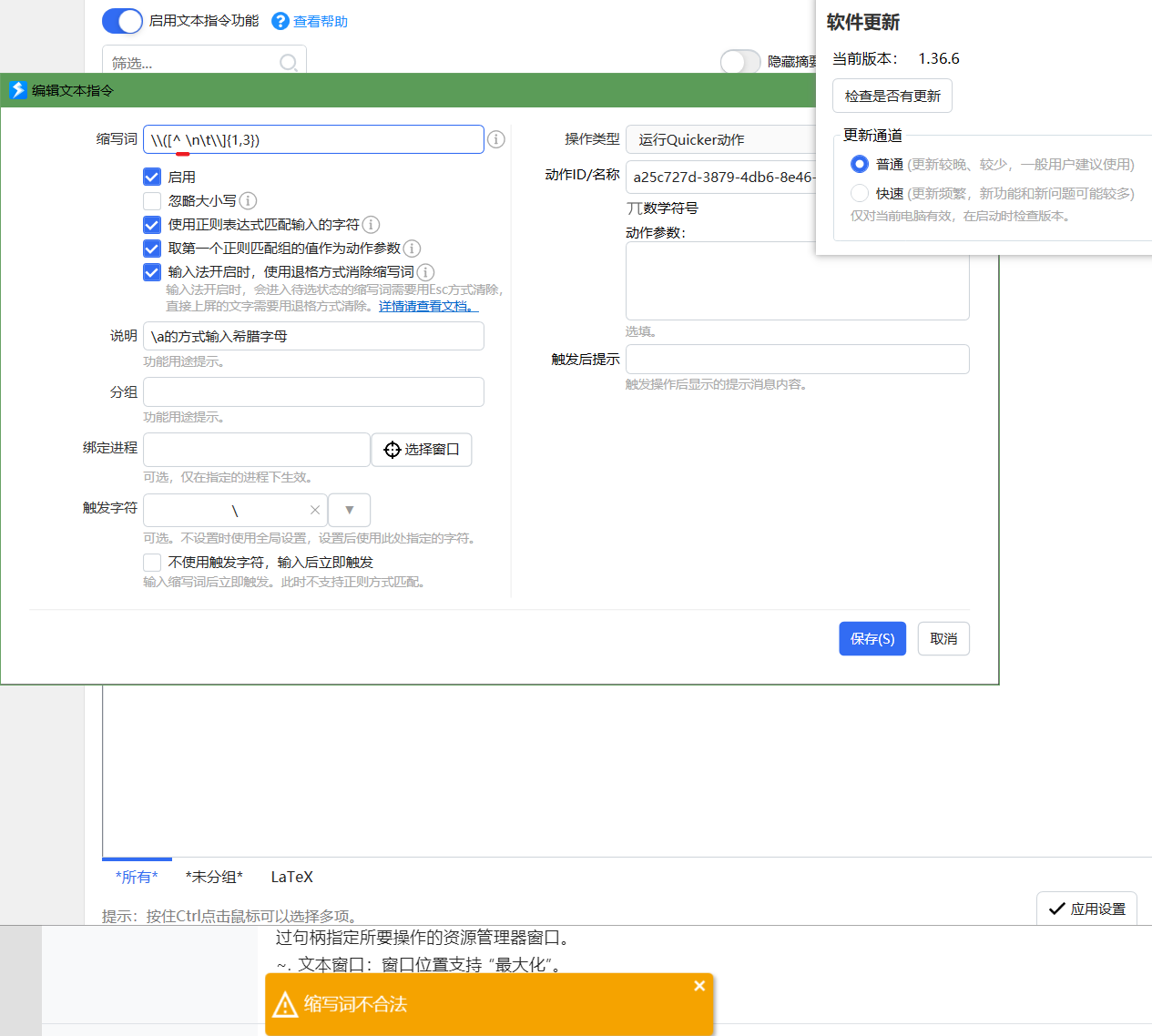The width and height of the screenshot is (1152, 1036).
Task: Open the 查看帮助 link
Action: (x=321, y=21)
